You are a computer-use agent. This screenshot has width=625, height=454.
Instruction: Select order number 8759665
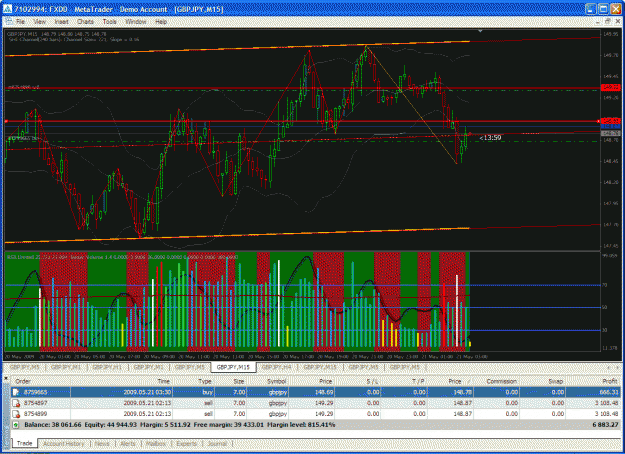point(35,392)
